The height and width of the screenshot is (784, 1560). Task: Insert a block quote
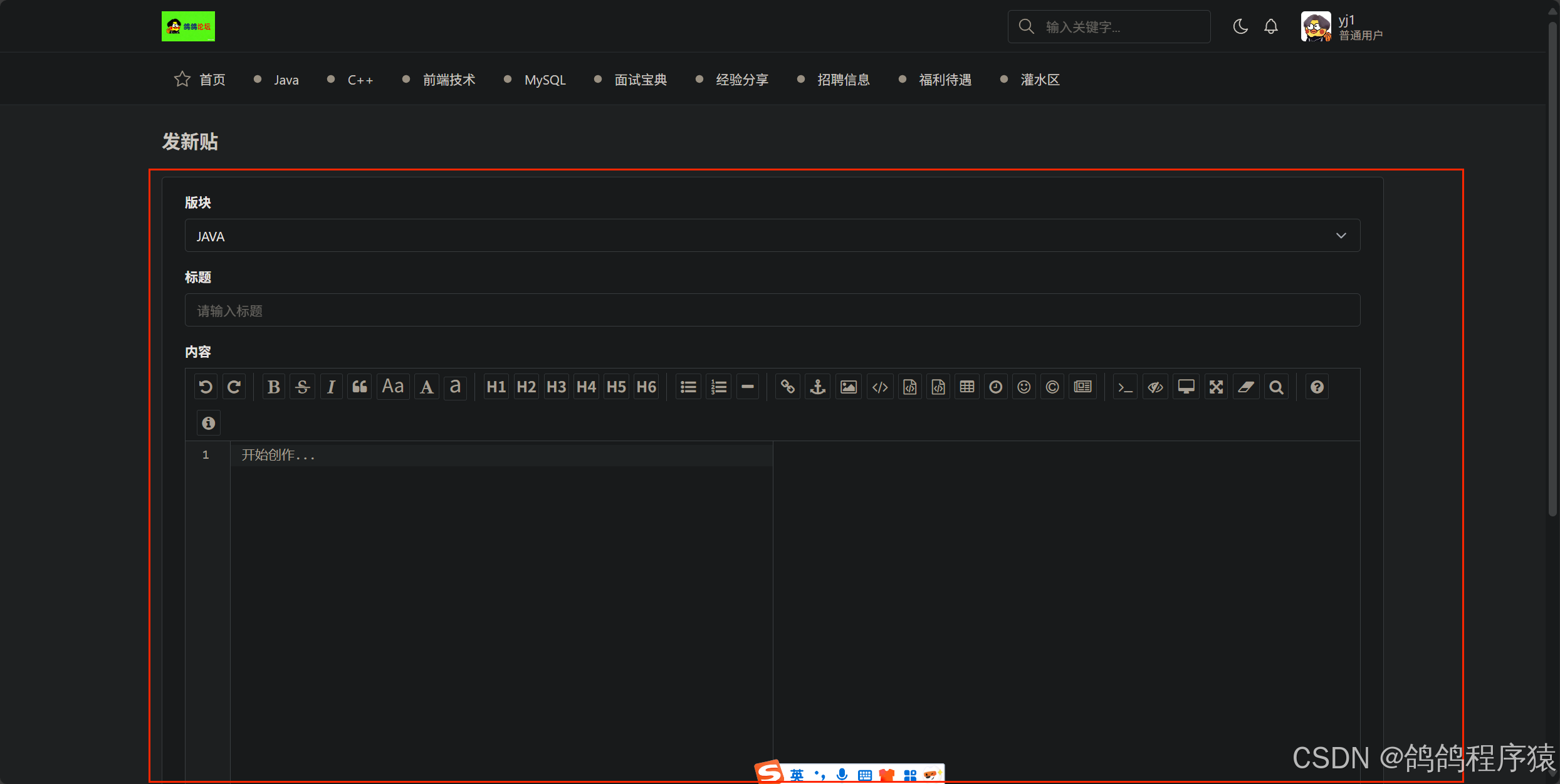[x=360, y=387]
